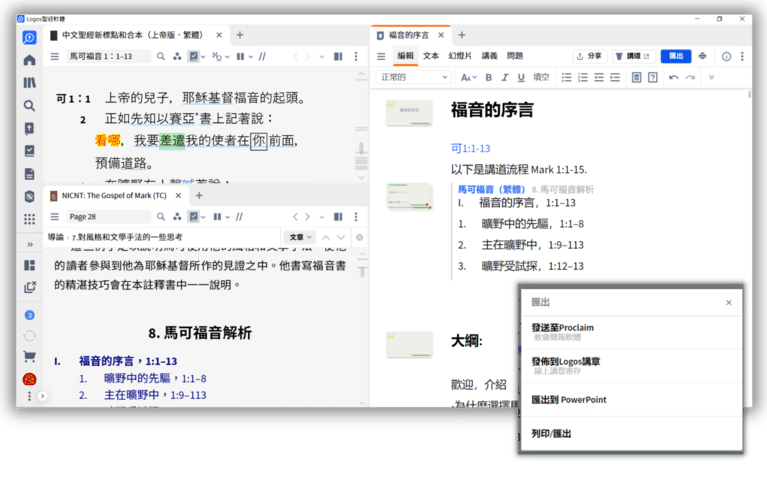Click the sync refresh icon
The width and height of the screenshot is (767, 479).
pos(29,336)
